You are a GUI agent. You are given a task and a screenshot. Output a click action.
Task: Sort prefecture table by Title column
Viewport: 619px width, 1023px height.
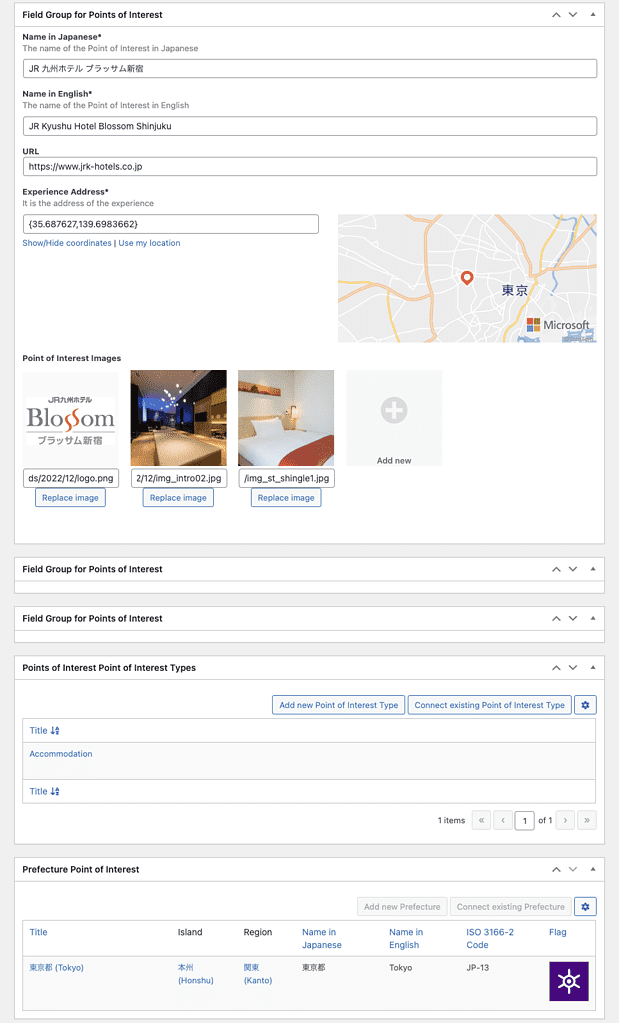point(38,932)
